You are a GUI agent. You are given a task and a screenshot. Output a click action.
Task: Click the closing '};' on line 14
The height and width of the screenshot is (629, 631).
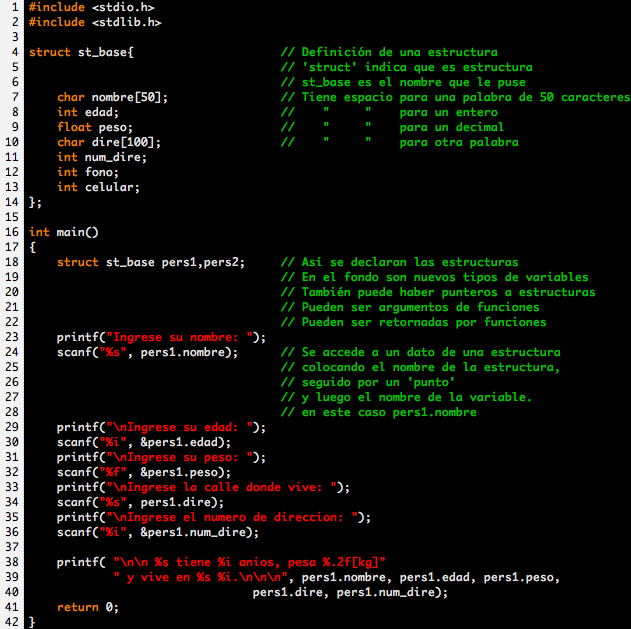(x=35, y=202)
